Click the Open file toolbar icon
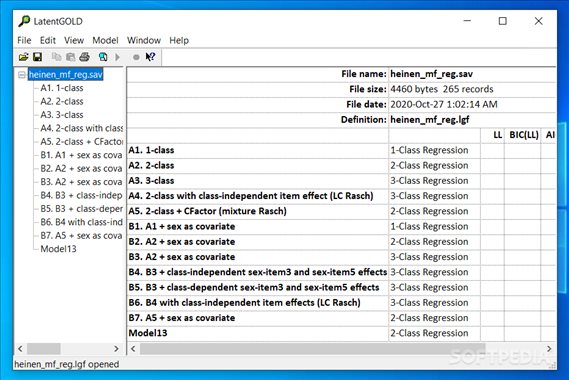 (24, 57)
